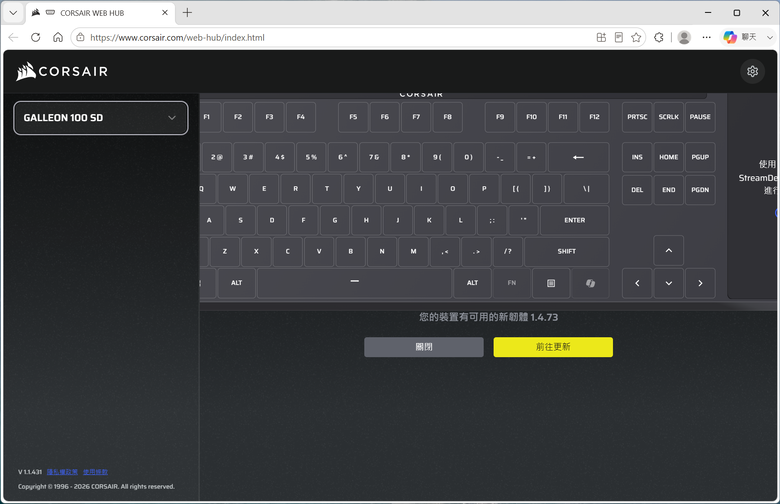Viewport: 780px width, 504px height.
Task: Expand the GALLEON 100 SD device dropdown
Action: pos(101,118)
